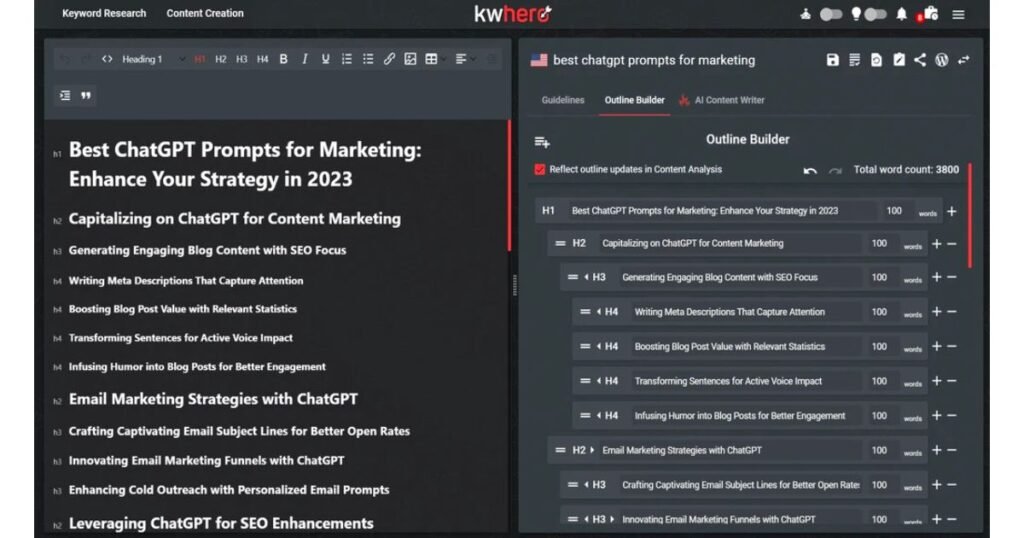Click the Enhancing Cold Outreach heading in editor
The image size is (1024, 538).
click(229, 490)
